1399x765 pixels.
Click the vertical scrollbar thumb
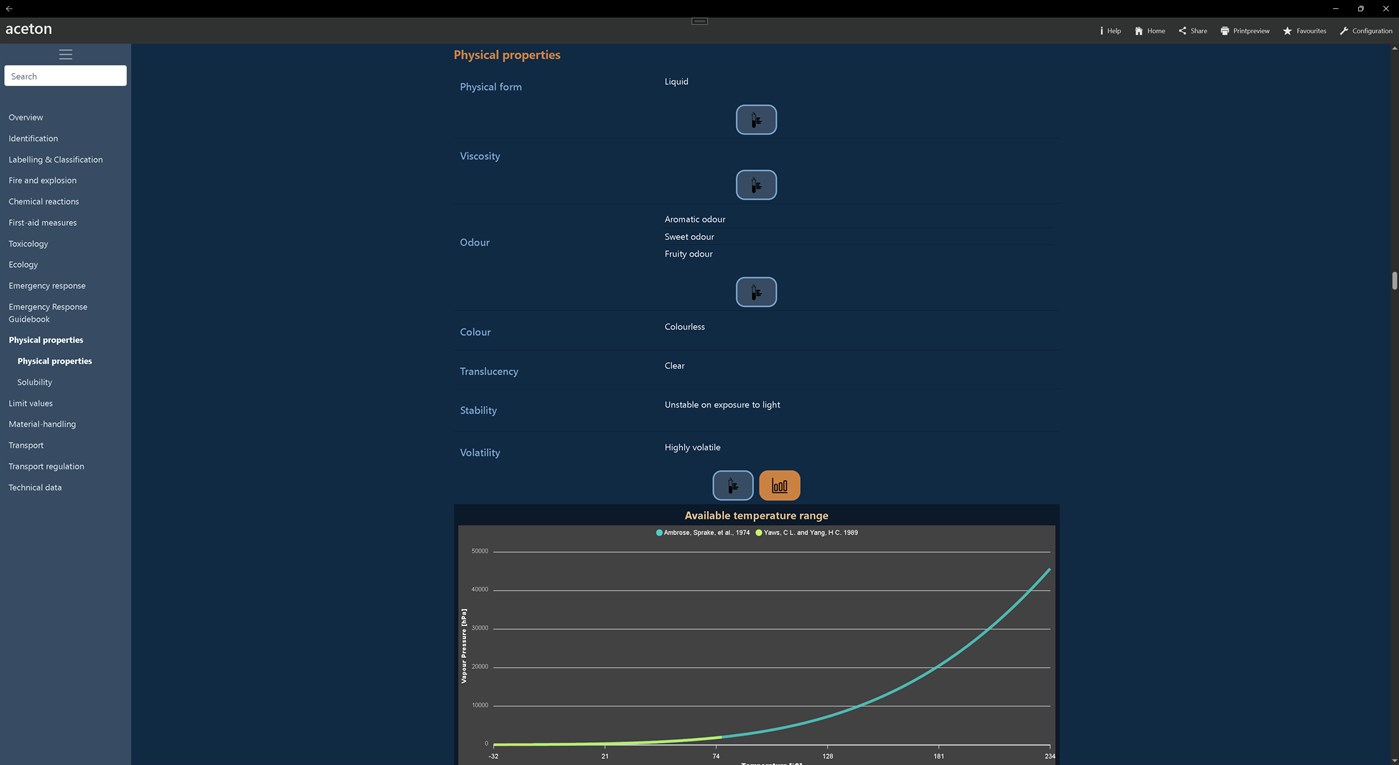point(1394,280)
